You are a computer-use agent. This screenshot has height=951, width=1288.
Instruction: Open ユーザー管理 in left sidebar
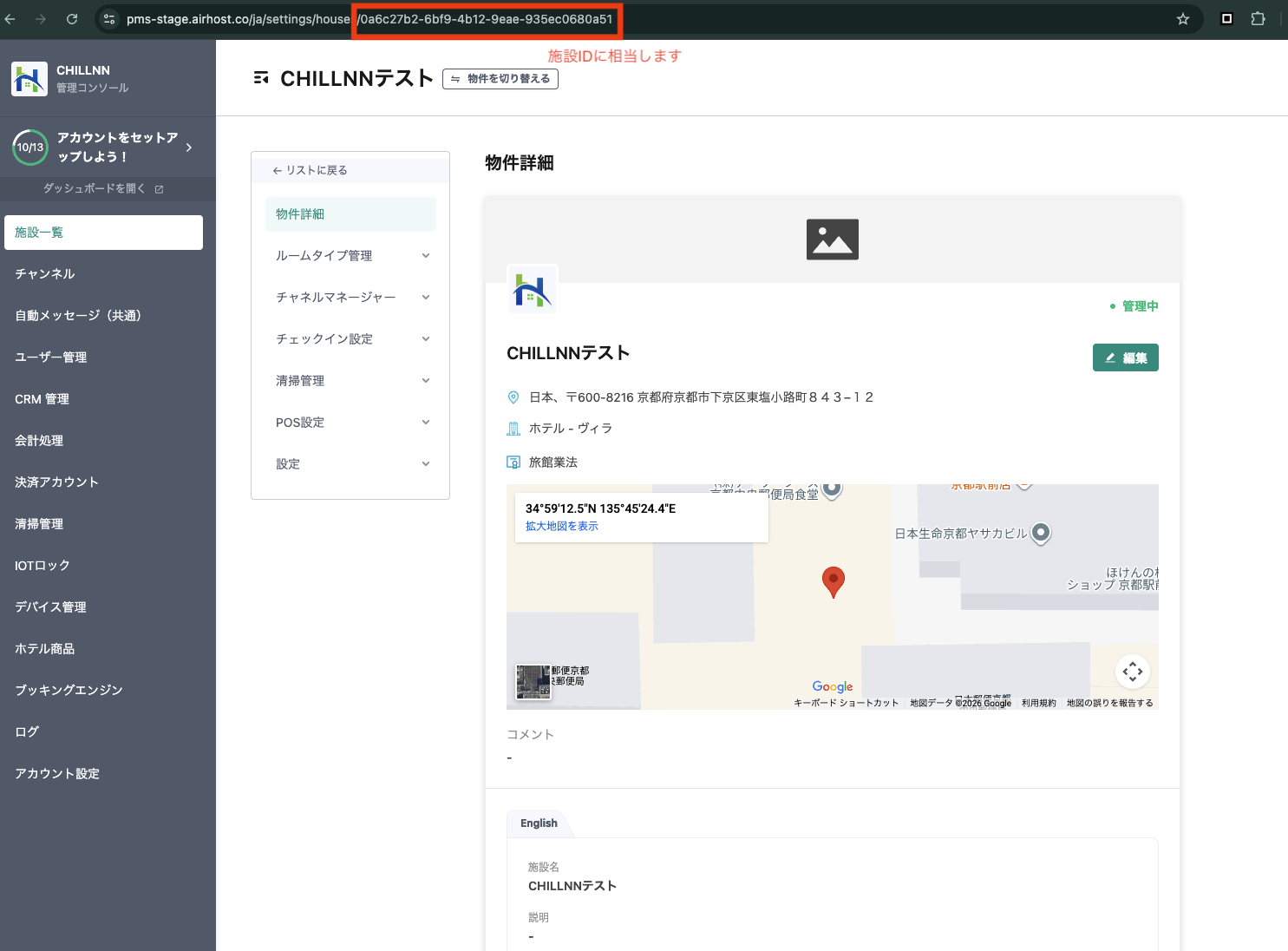pyautogui.click(x=103, y=357)
